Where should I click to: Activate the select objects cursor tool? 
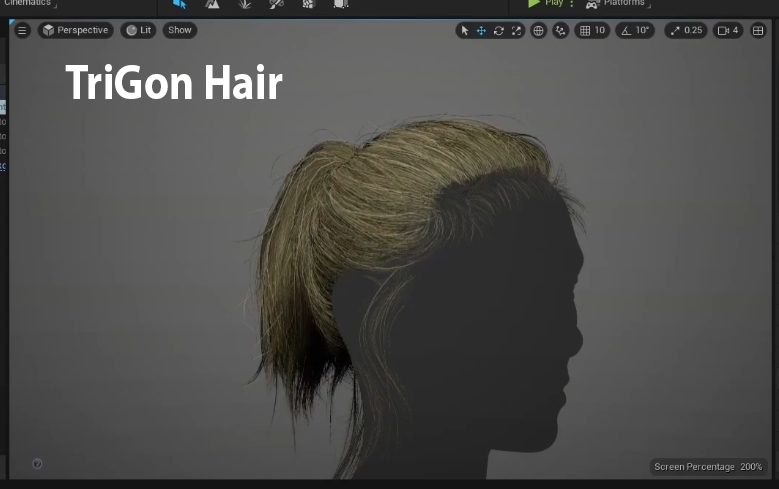coord(465,31)
